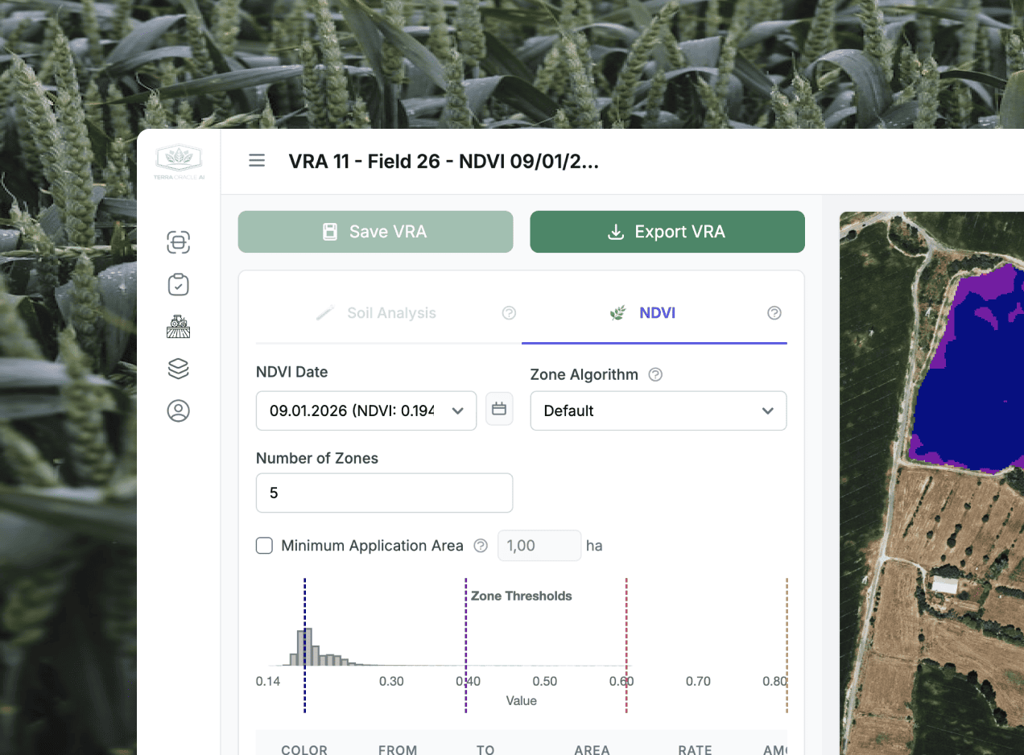Click the tractor field operations icon
The image size is (1024, 755).
178,326
